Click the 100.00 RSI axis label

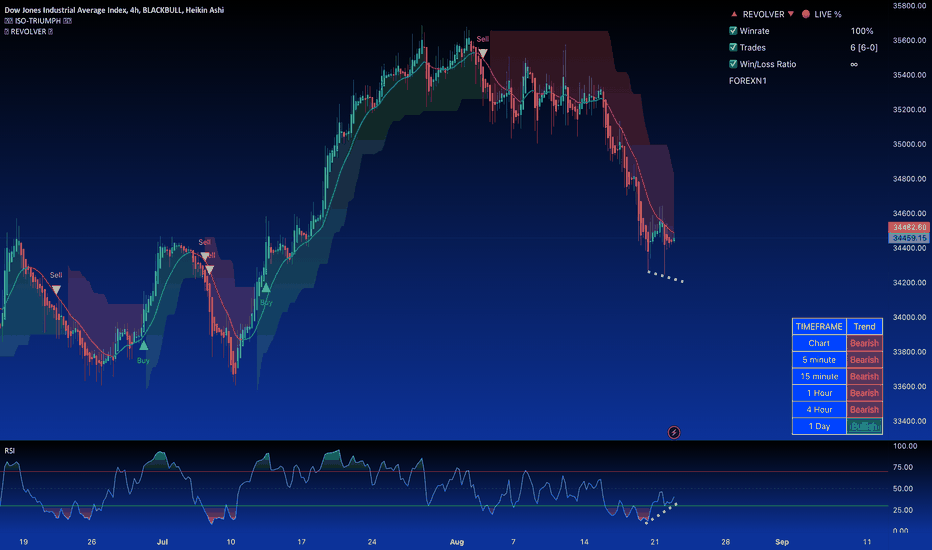905,446
